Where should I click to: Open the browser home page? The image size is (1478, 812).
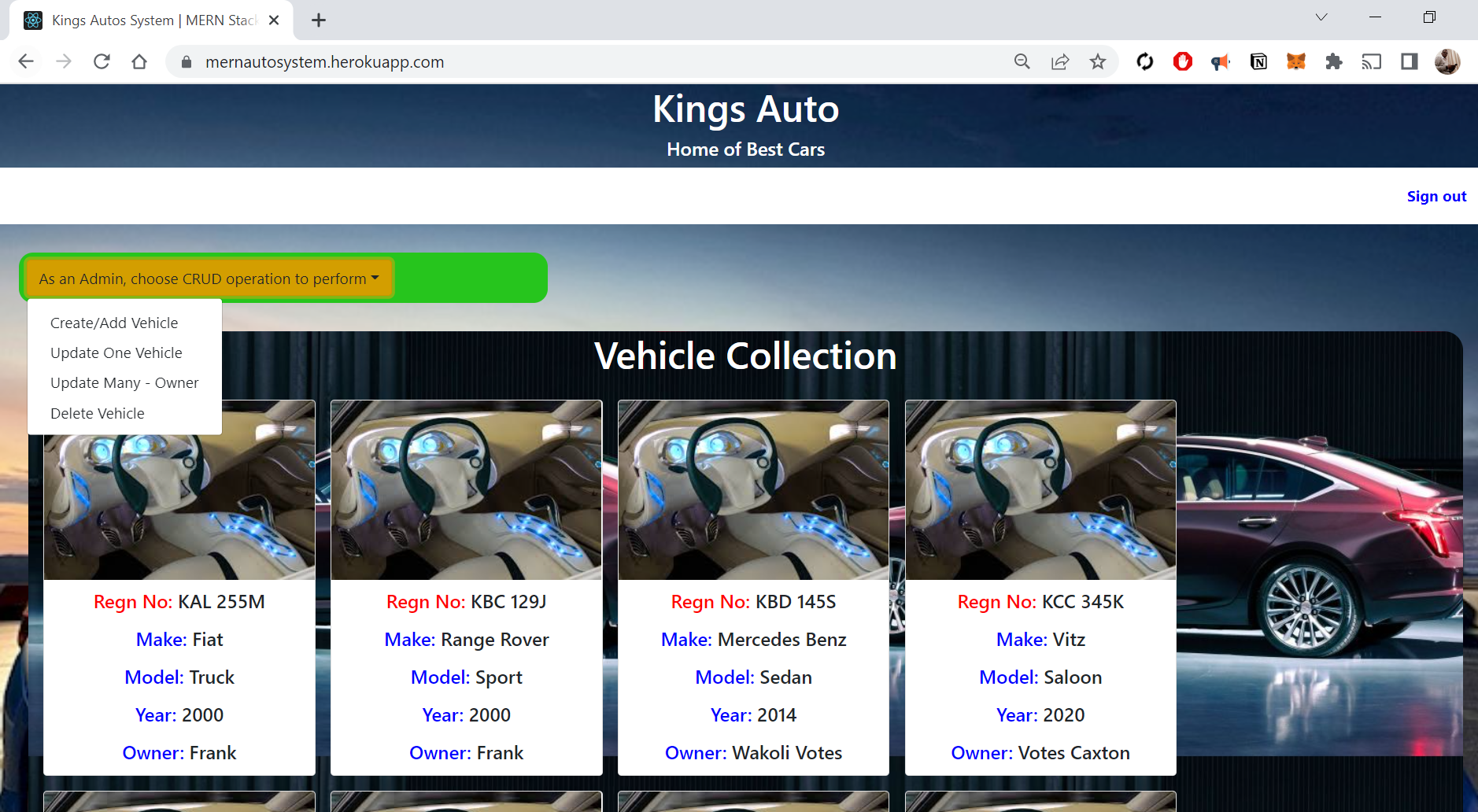click(139, 61)
